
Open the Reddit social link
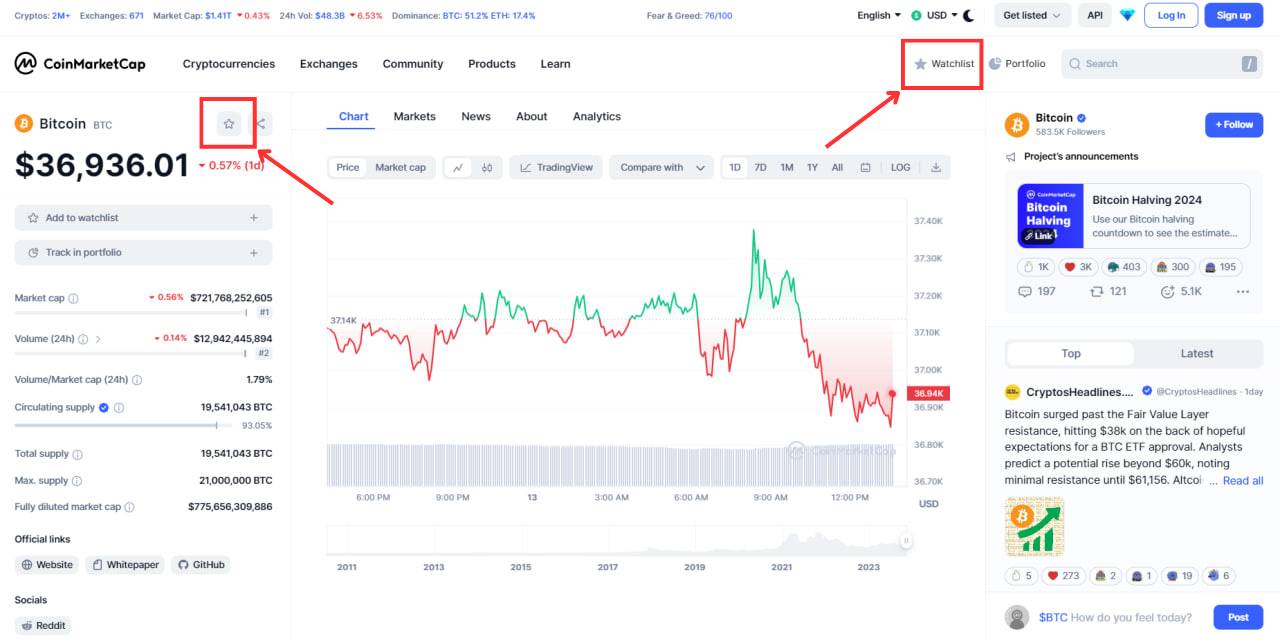[x=43, y=626]
